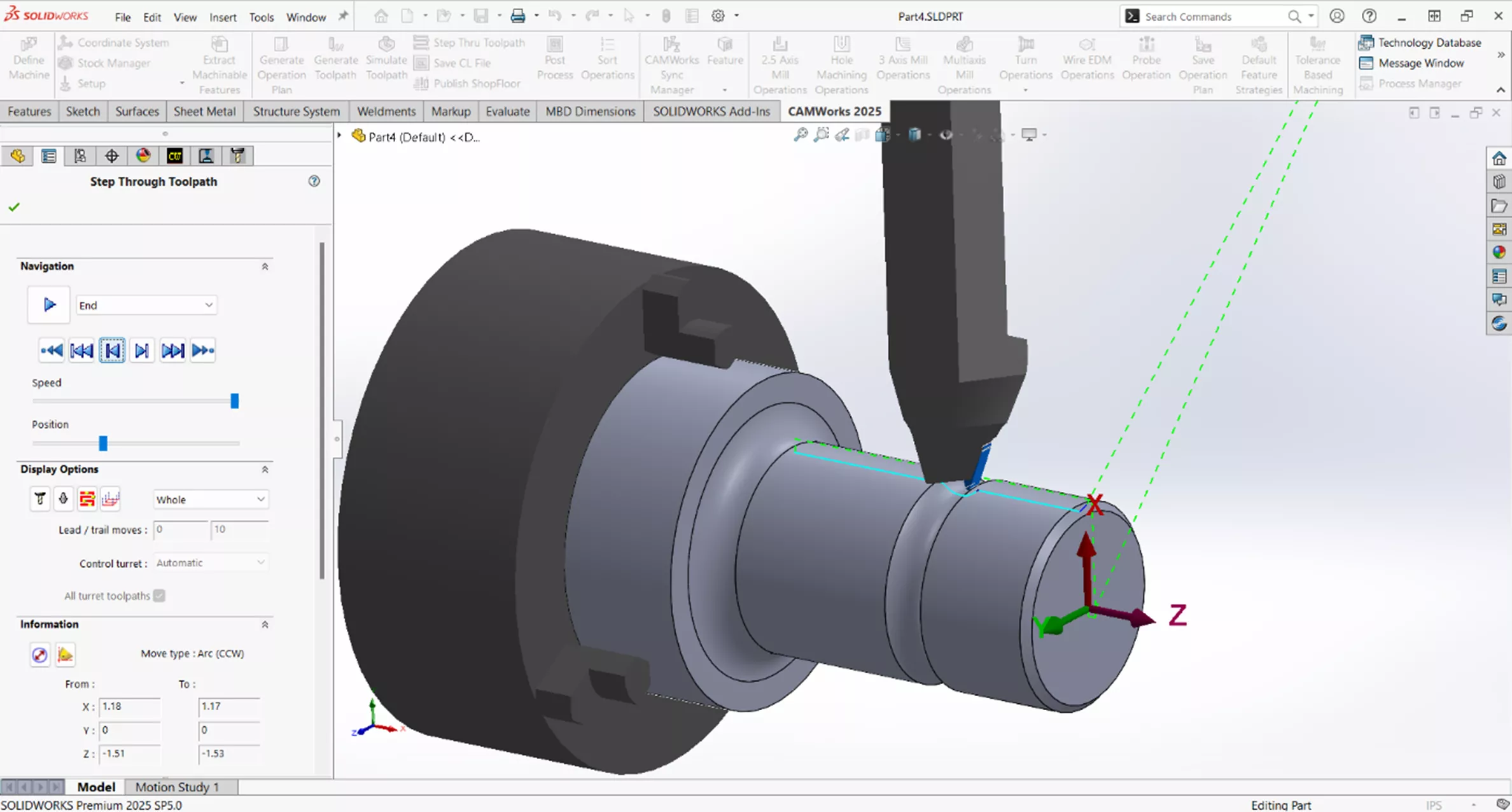Open the Control turret Automatic dropdown
The width and height of the screenshot is (1512, 812).
(211, 563)
